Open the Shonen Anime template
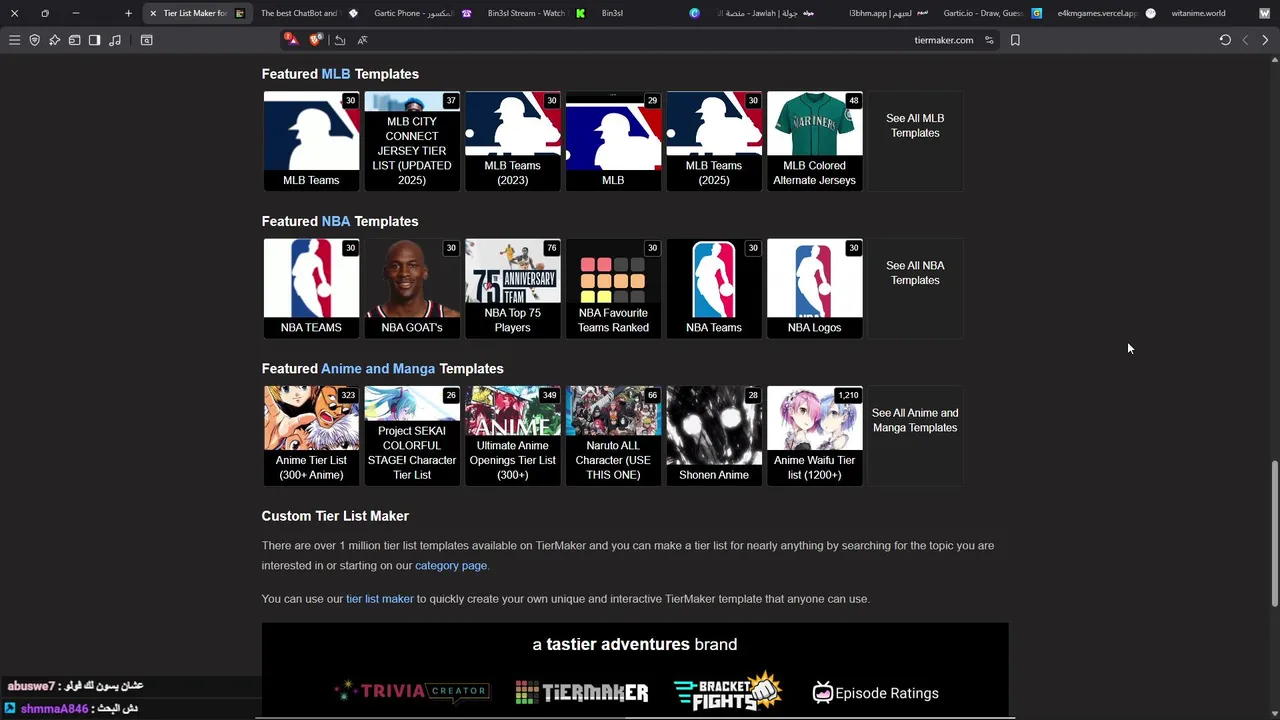The image size is (1280, 720). point(714,435)
